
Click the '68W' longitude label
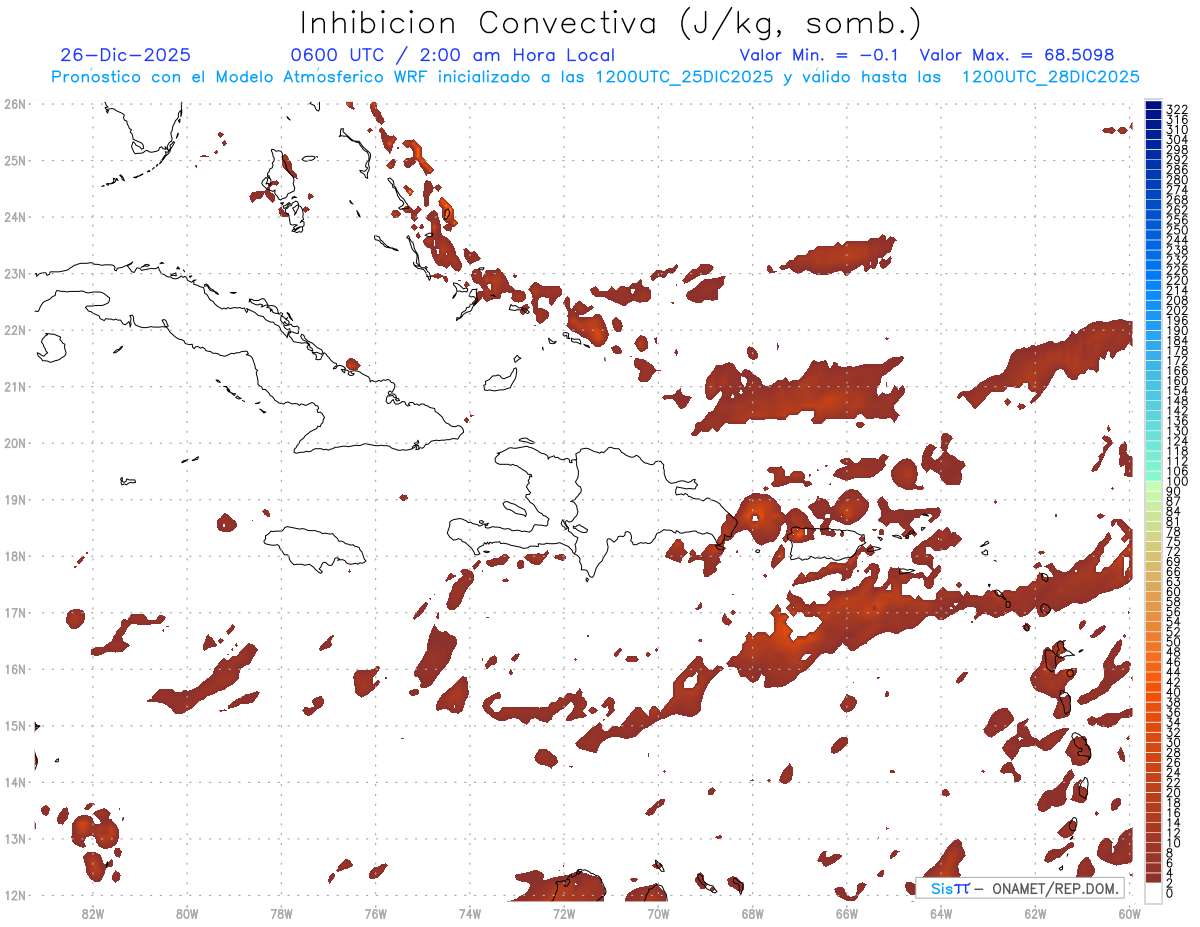point(753,913)
